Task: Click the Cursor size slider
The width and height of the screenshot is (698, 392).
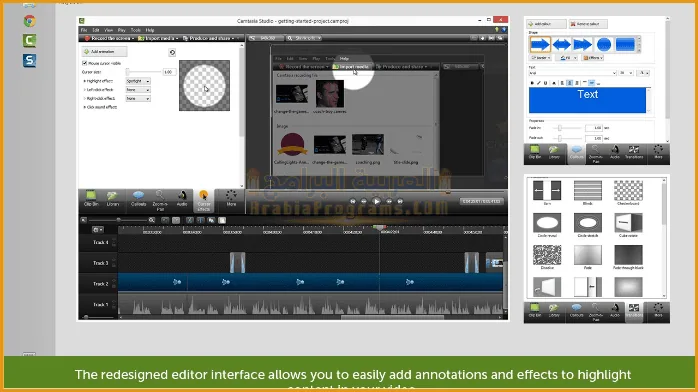Action: (x=144, y=72)
